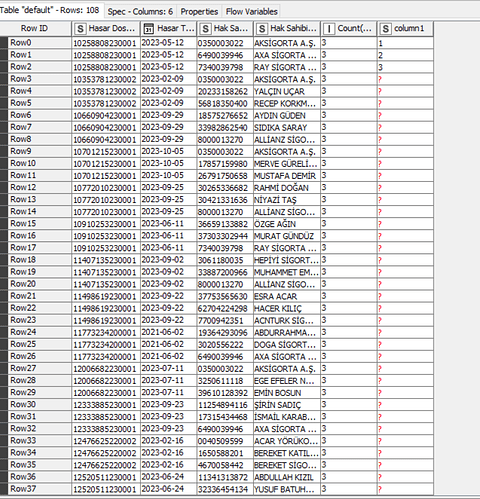Select the Table "default" Rows: 108 tab
The width and height of the screenshot is (480, 499).
[x=50, y=10]
